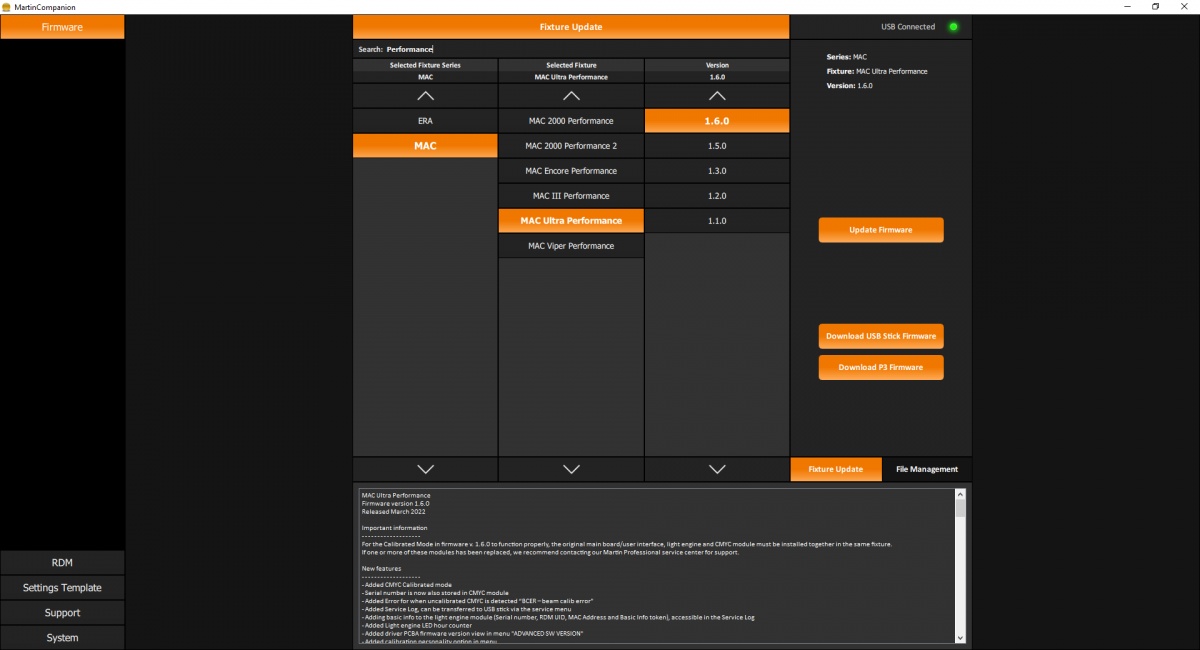Click release notes scrollbar down arrow
Image resolution: width=1200 pixels, height=650 pixels.
click(x=961, y=638)
